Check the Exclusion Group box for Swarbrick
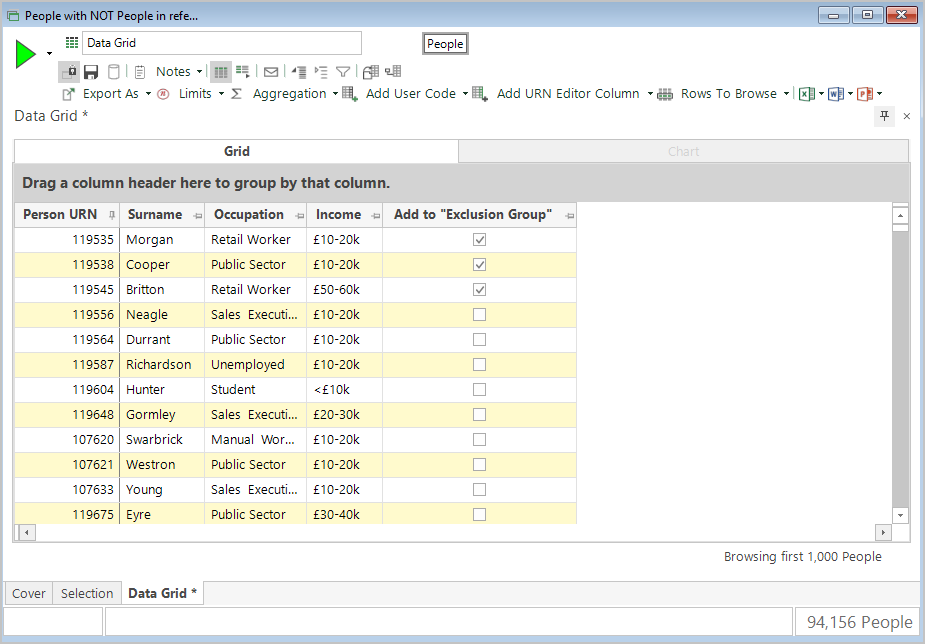This screenshot has width=925, height=644. coord(480,440)
